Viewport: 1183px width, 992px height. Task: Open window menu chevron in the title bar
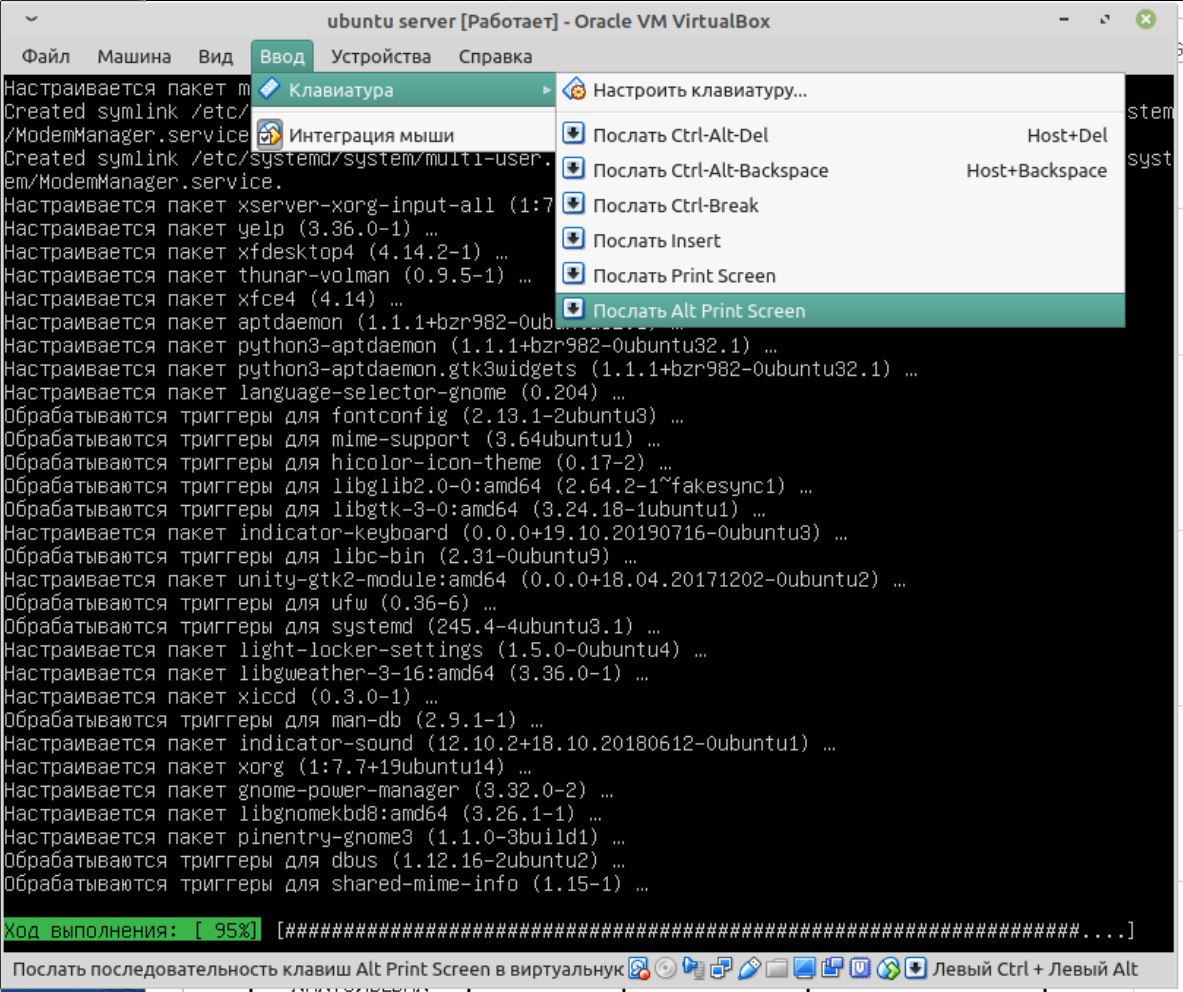[31, 19]
